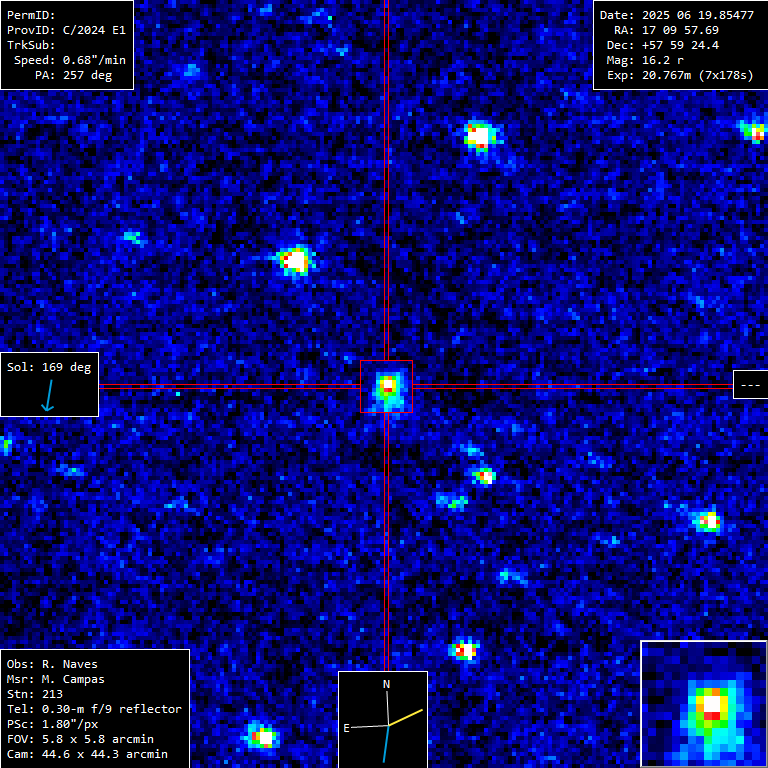
Task: Click the Speed 0.68"/min value
Action: pyautogui.click(x=70, y=60)
